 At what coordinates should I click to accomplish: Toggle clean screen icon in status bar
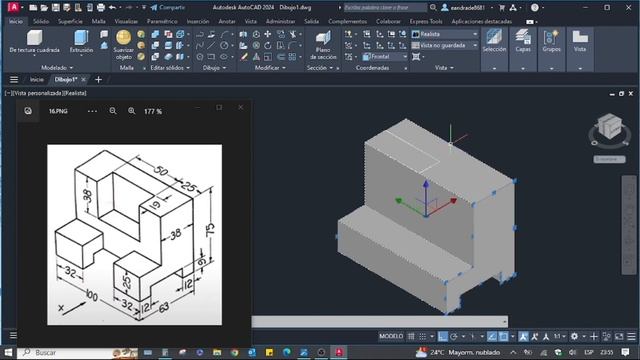point(619,336)
